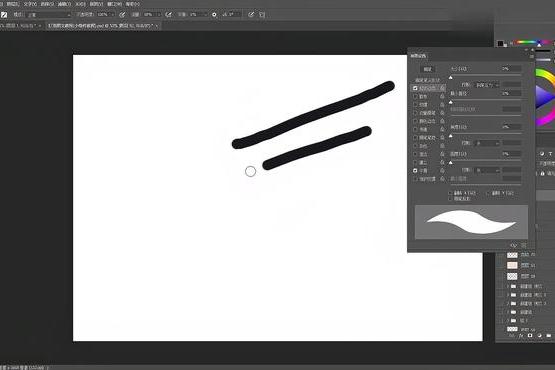Open the symmetry paint butterfly icon
This screenshot has height=370, width=555.
click(262, 15)
